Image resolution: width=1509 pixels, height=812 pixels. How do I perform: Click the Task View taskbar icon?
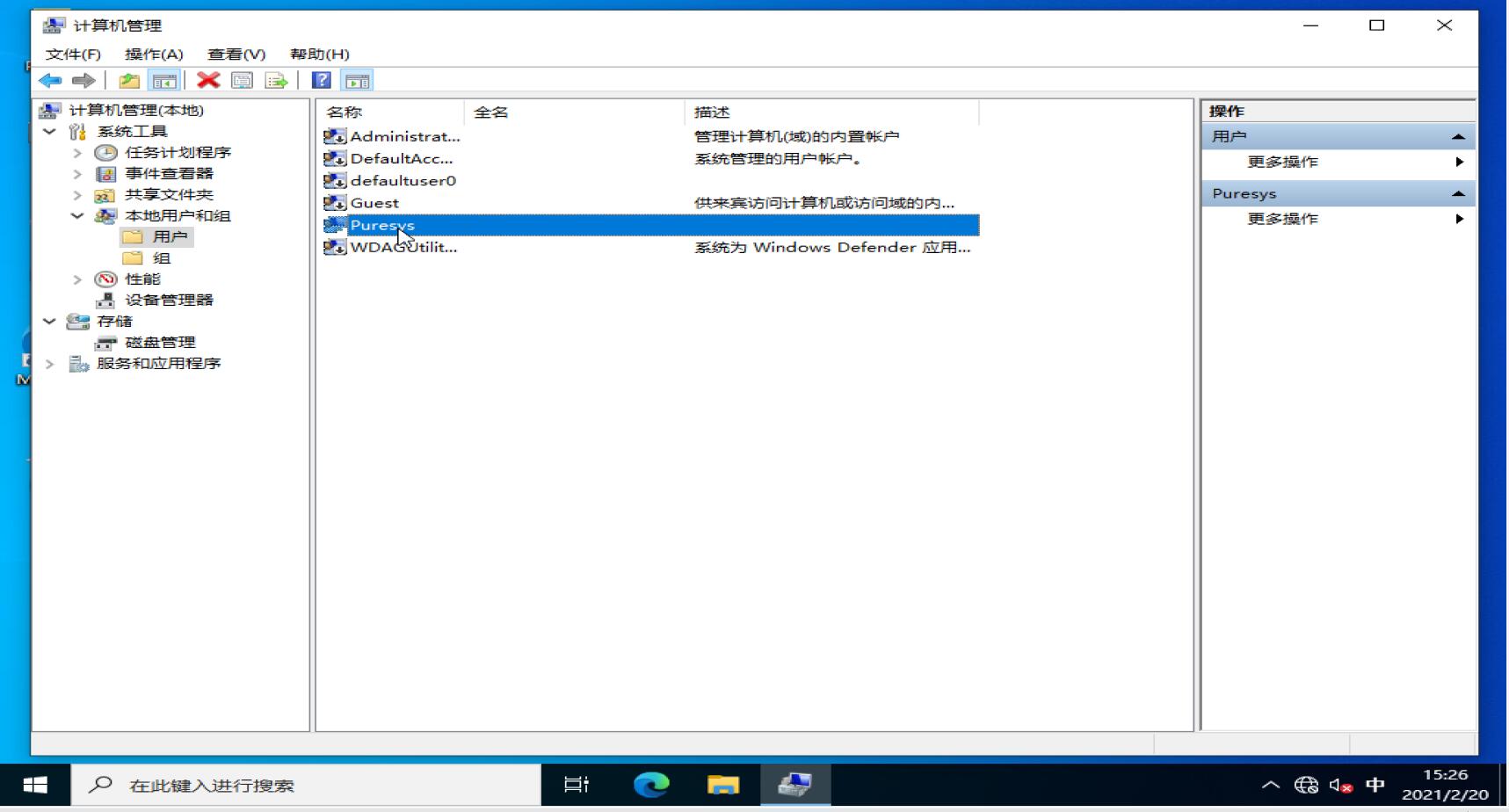(x=577, y=785)
